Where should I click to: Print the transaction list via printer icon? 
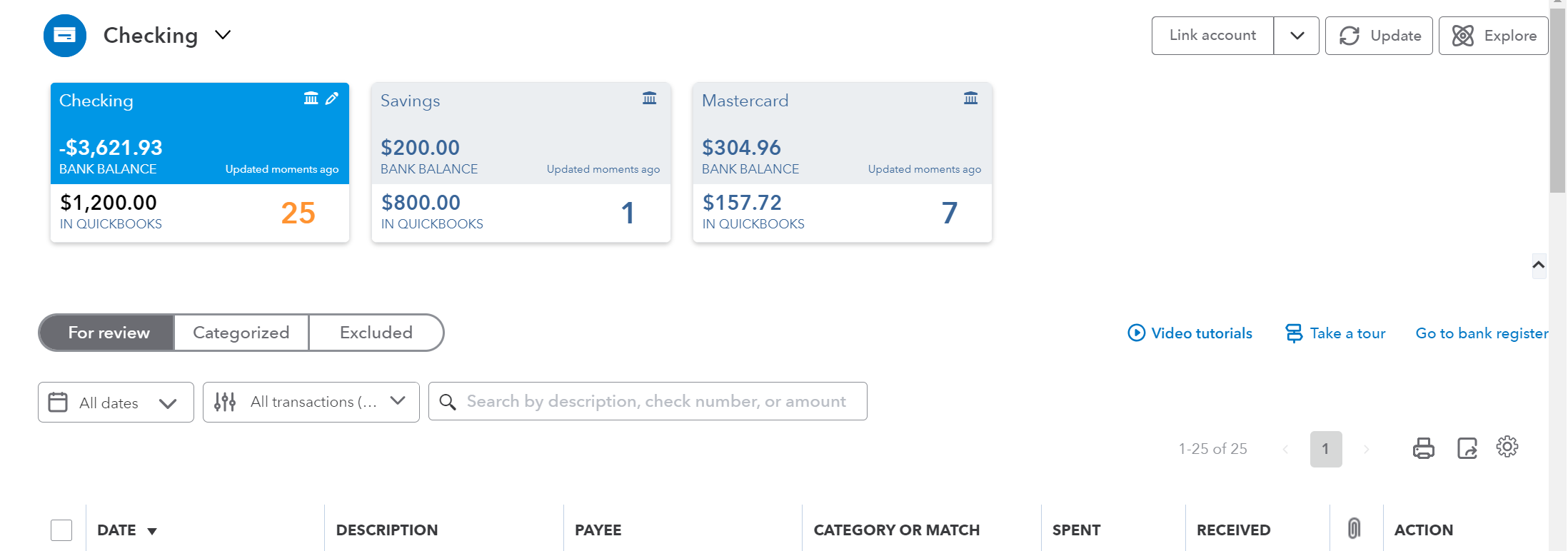point(1423,448)
